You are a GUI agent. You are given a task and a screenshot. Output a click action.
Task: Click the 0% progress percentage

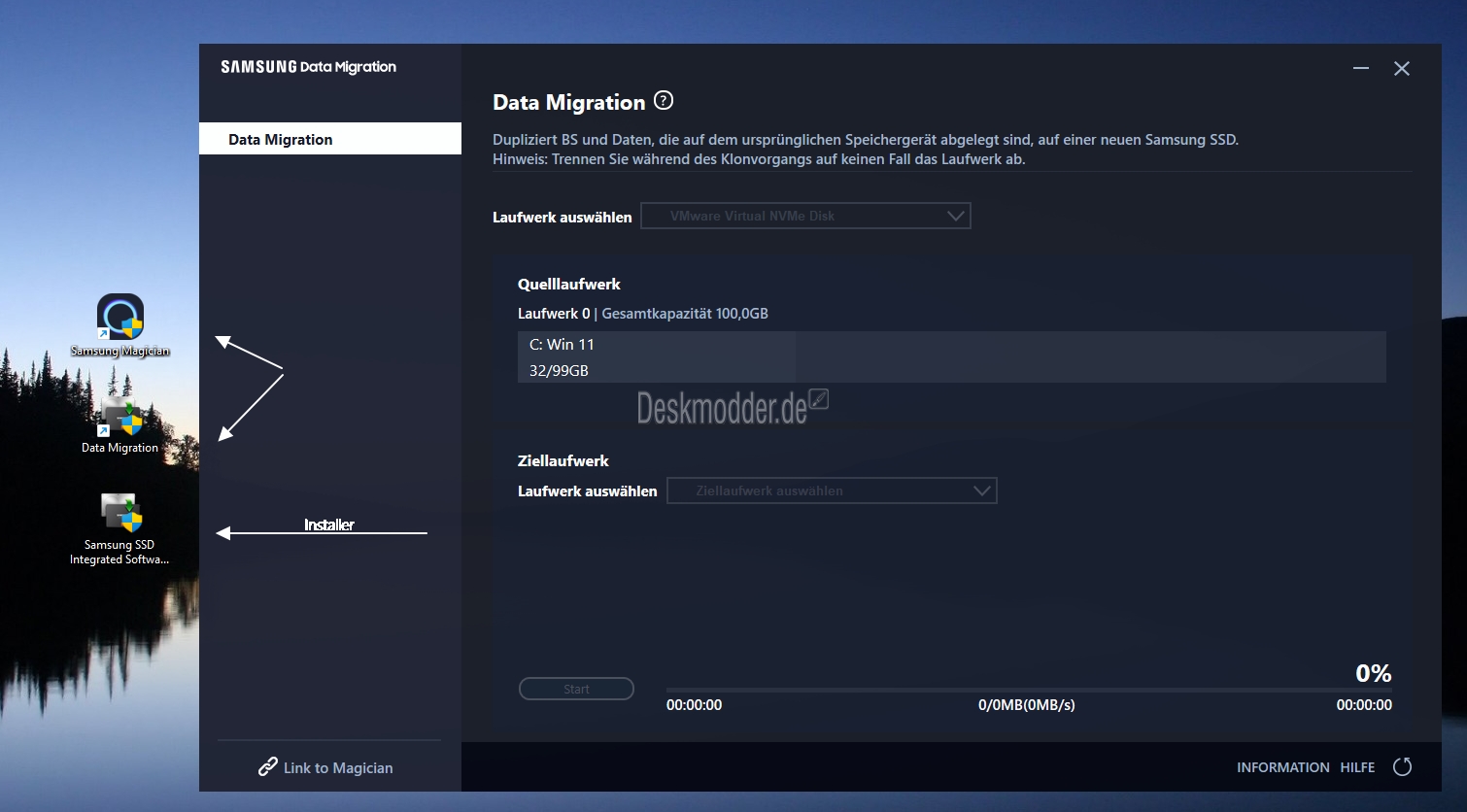tap(1373, 673)
